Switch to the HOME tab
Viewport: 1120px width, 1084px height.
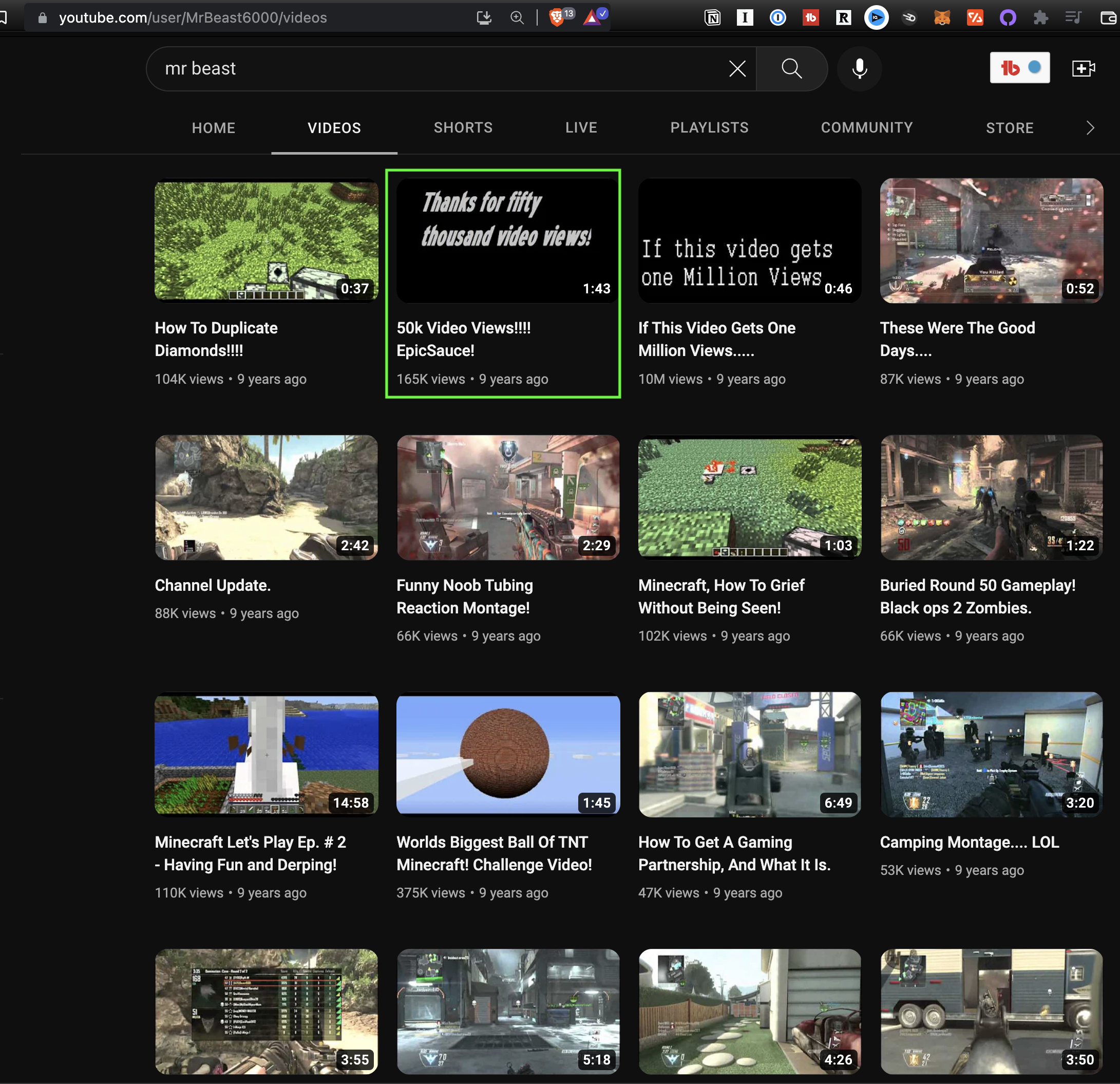coord(214,128)
